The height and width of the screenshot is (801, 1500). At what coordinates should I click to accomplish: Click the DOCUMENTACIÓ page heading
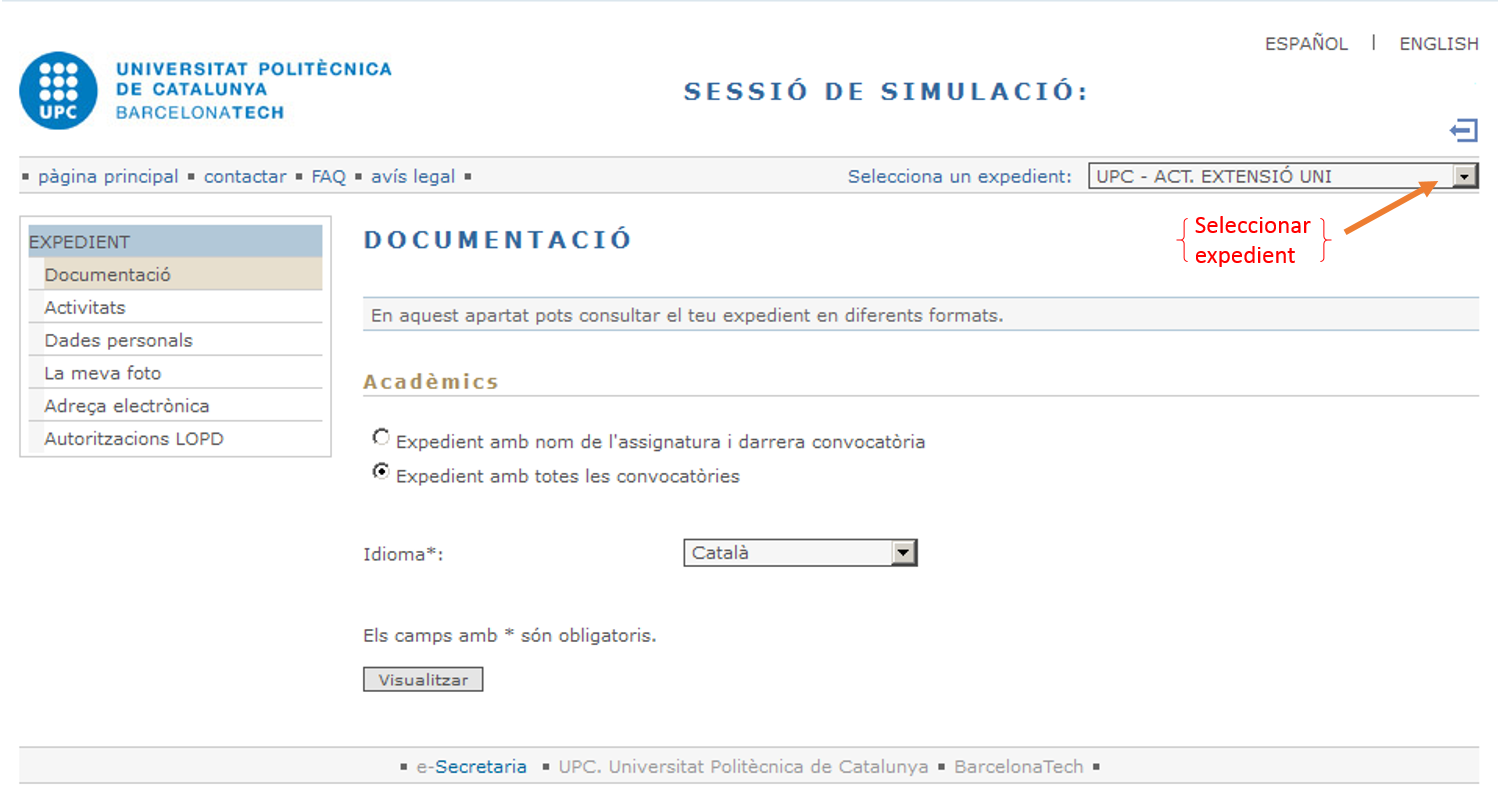pyautogui.click(x=498, y=241)
